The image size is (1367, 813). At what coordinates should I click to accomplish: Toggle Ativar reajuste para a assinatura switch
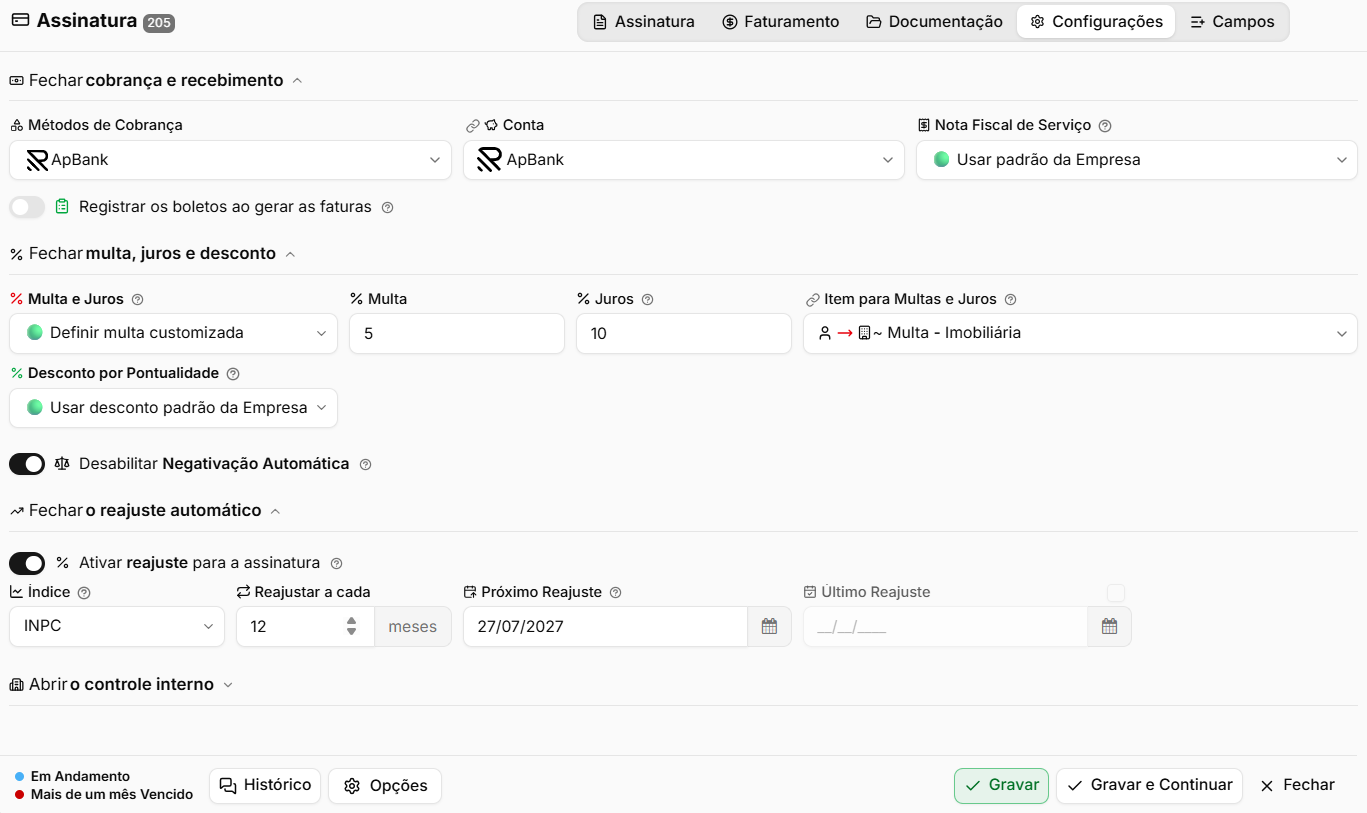coord(27,563)
